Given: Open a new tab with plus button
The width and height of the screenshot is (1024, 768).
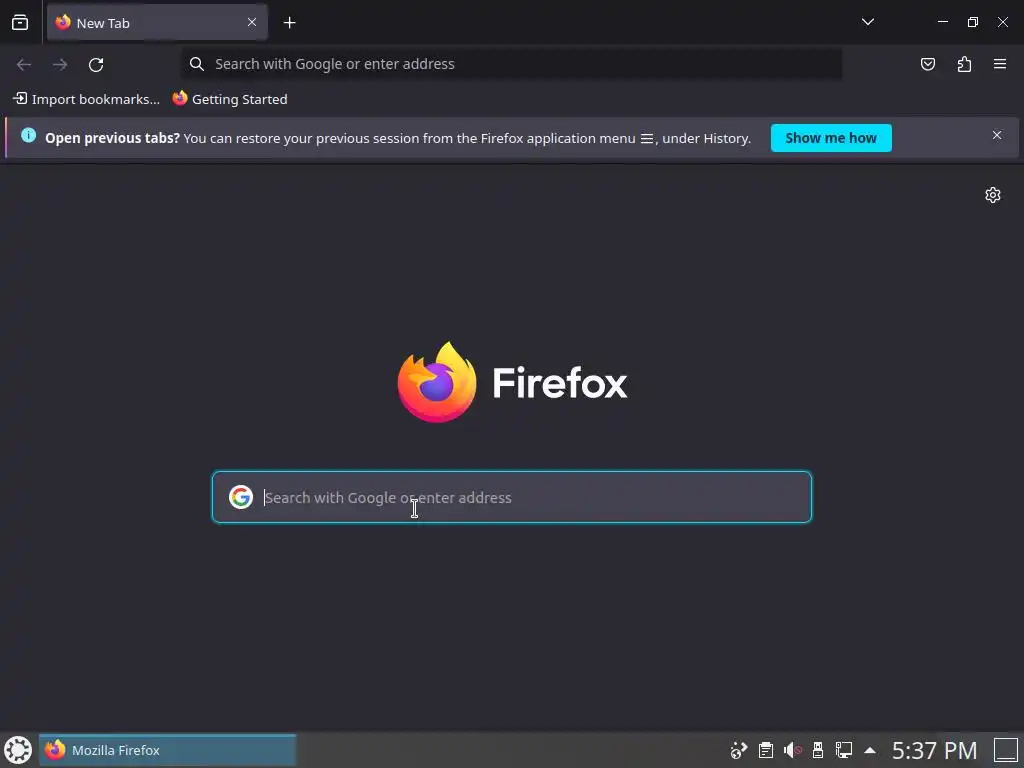Looking at the screenshot, I should point(289,23).
